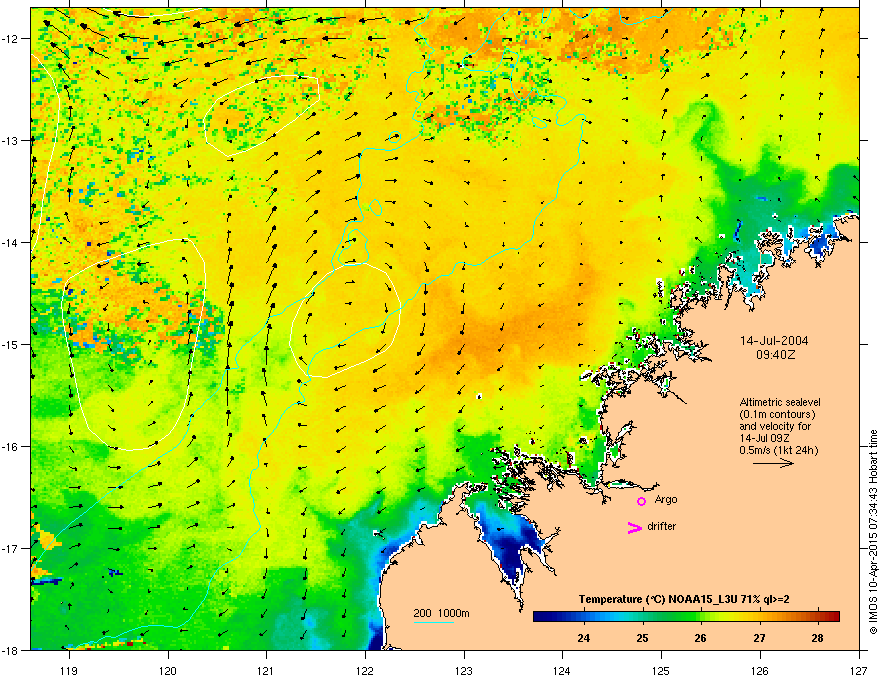880x680 pixels.
Task: Click the longitude axis label '120'
Action: tap(168, 670)
